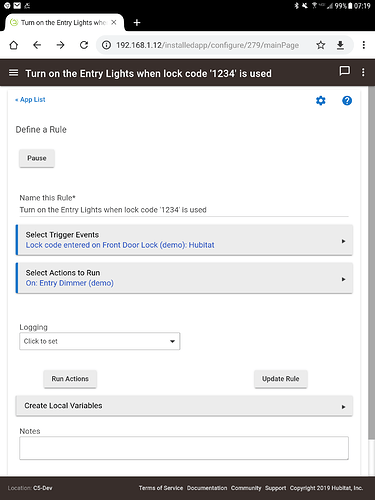Screen dimensions: 375x500
Task: Go forward in the browser
Action: 60,45
